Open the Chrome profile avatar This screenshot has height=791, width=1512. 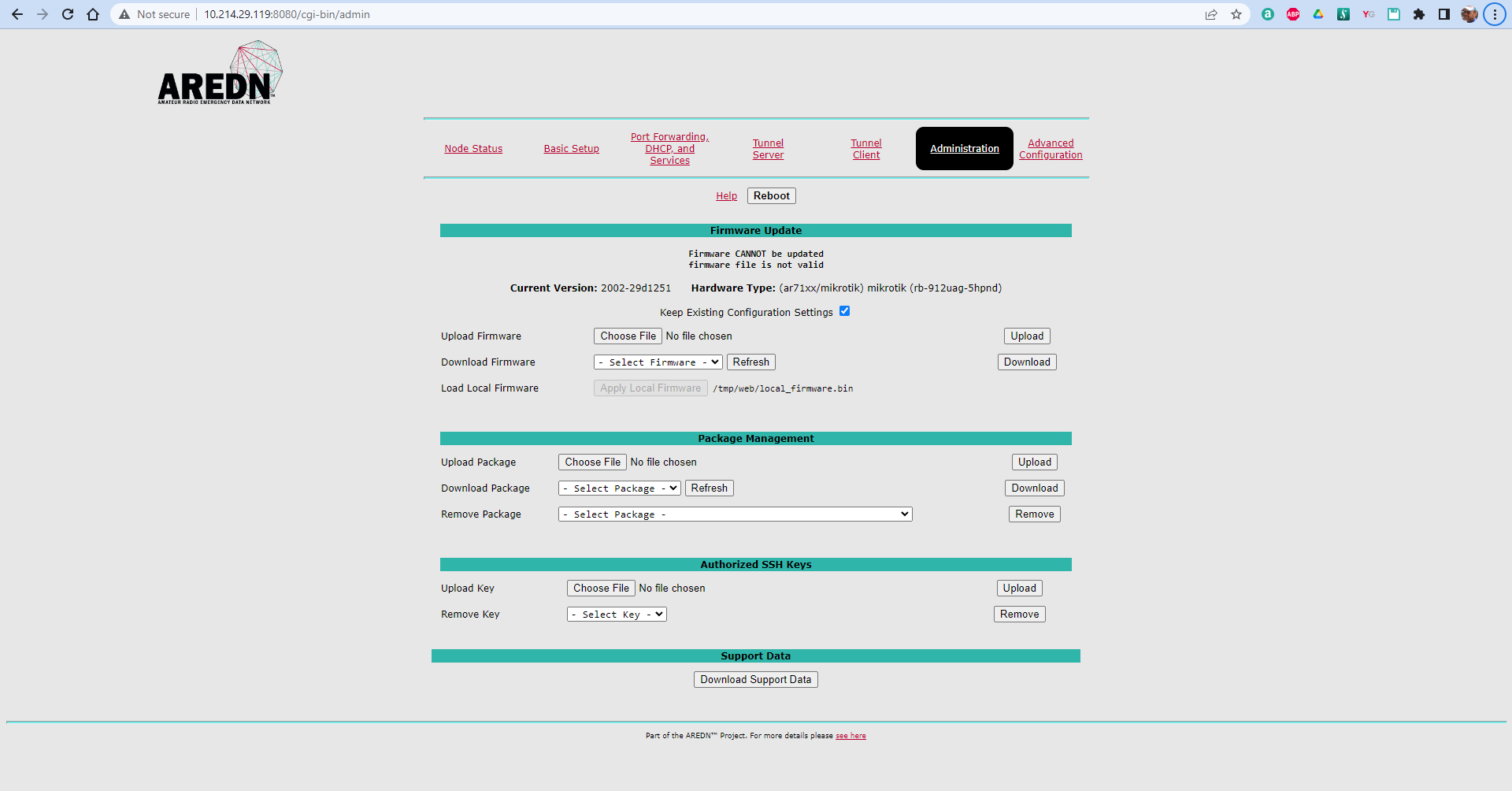pos(1469,14)
